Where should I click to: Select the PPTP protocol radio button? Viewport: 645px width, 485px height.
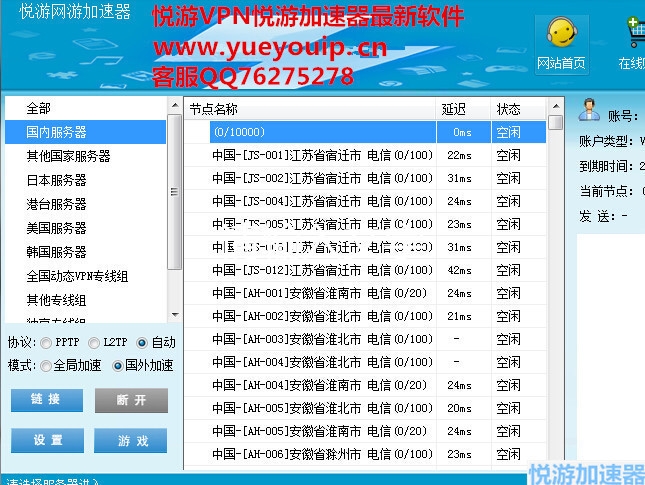click(x=46, y=342)
